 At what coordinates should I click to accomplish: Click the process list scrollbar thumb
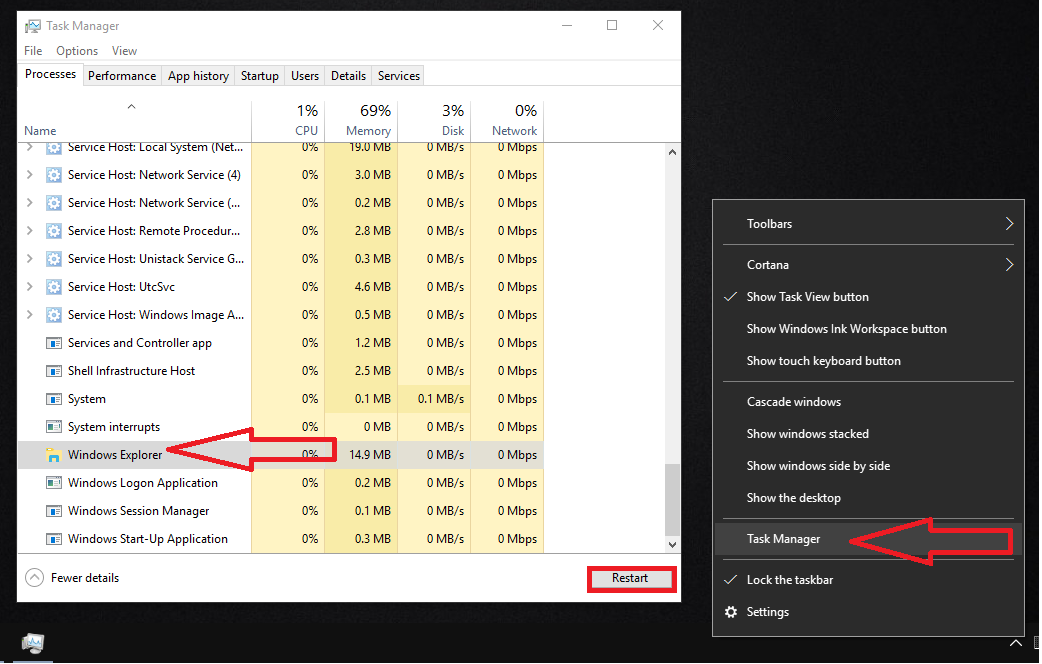(x=672, y=499)
